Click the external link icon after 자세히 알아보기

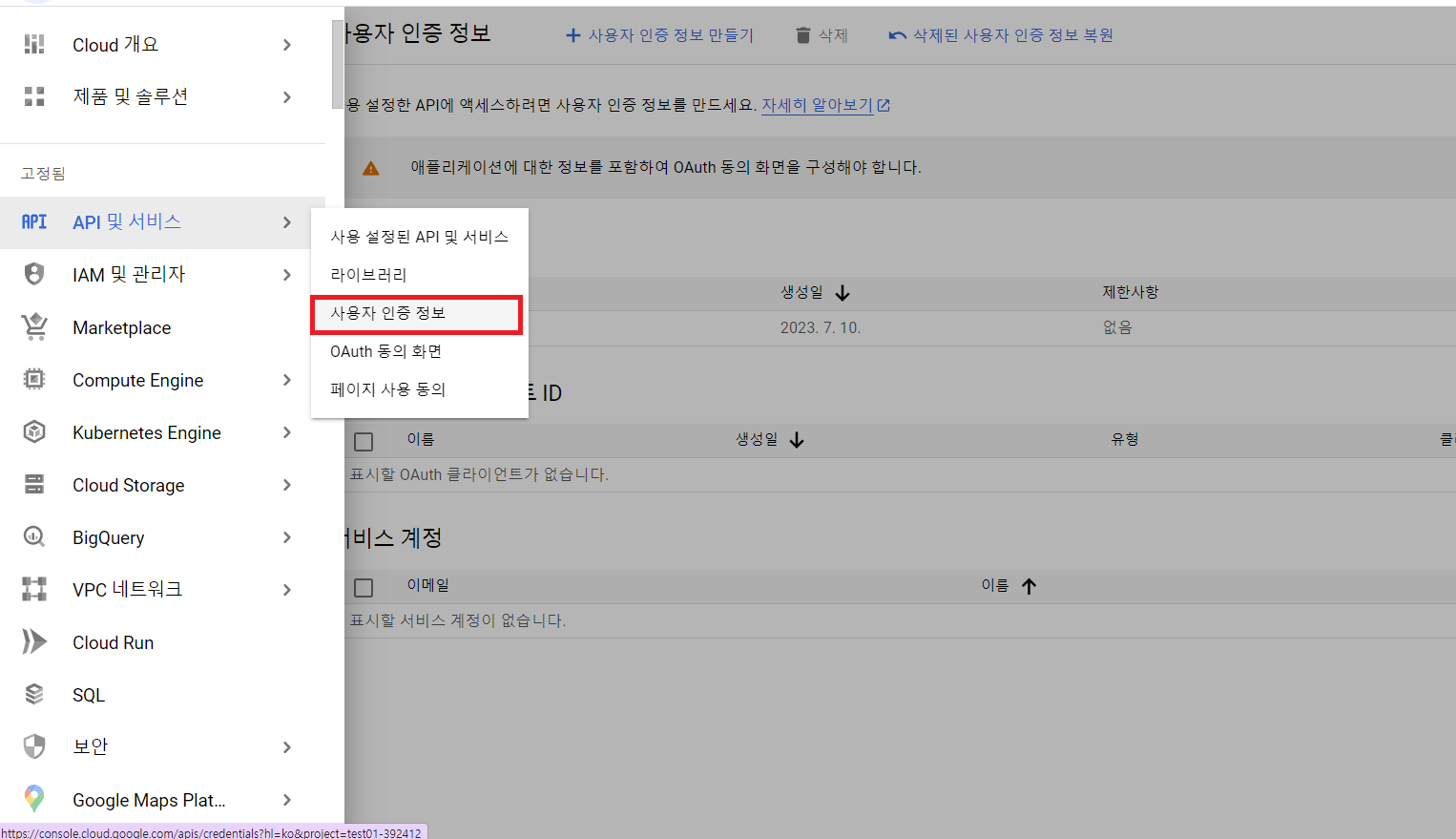point(884,105)
